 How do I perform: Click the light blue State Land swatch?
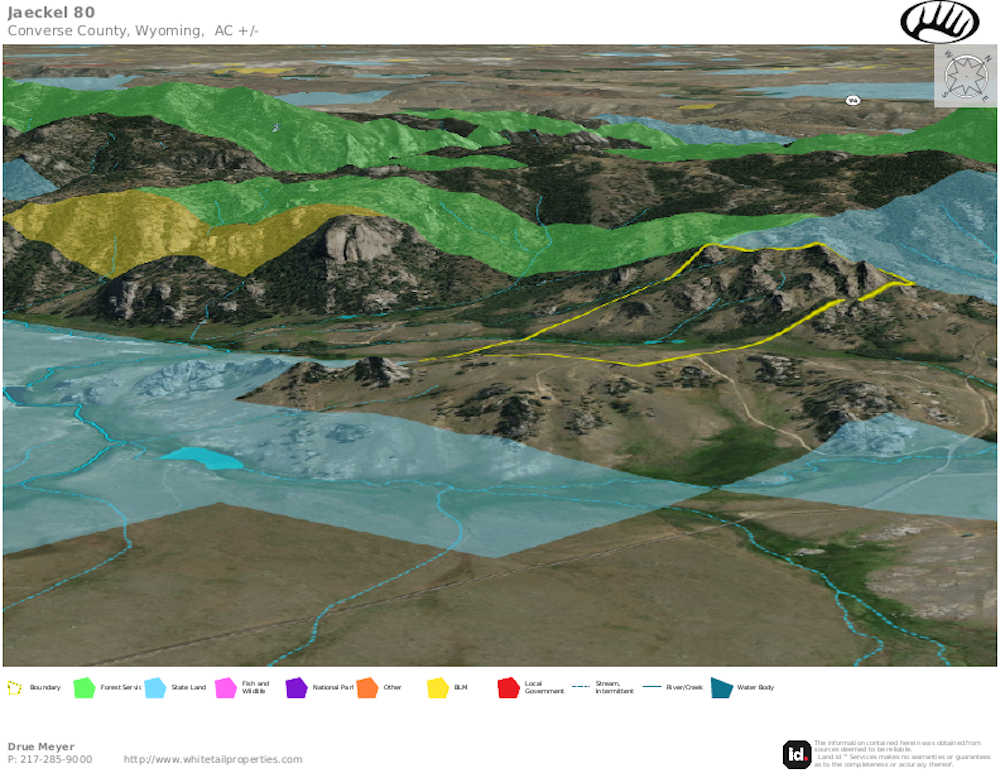(x=155, y=688)
